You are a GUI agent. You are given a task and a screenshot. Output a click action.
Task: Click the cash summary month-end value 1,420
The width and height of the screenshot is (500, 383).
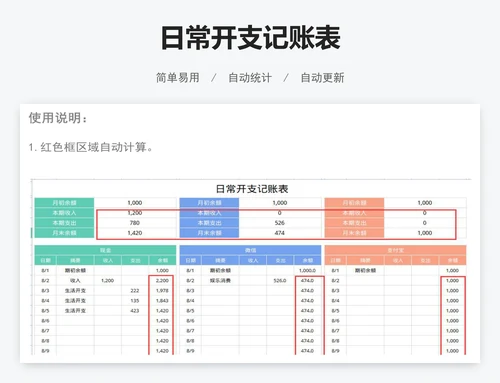click(135, 233)
